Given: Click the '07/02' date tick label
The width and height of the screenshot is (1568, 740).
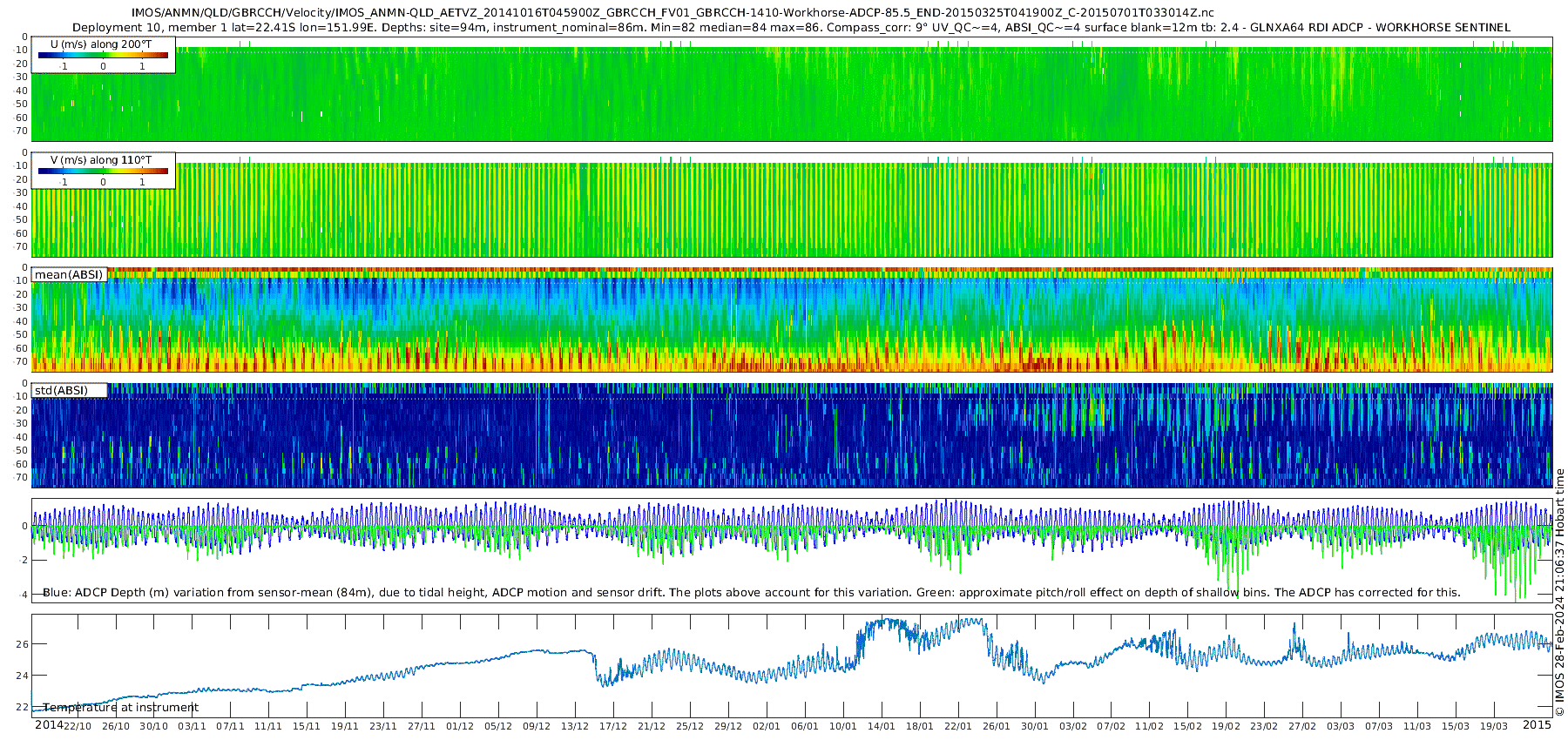Looking at the screenshot, I should 1112,726.
